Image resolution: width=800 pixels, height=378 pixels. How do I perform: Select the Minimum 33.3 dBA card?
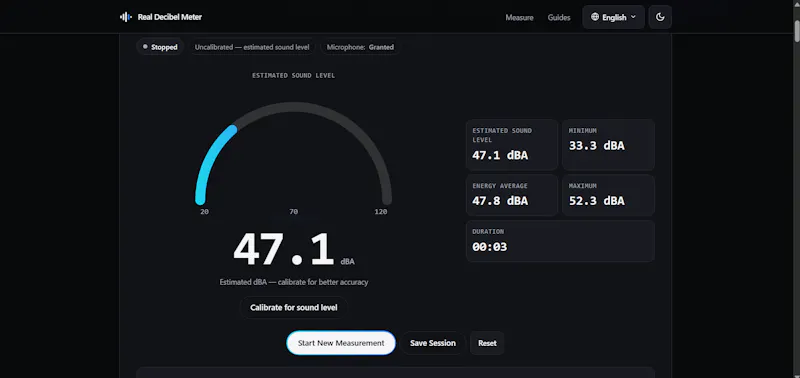(608, 145)
